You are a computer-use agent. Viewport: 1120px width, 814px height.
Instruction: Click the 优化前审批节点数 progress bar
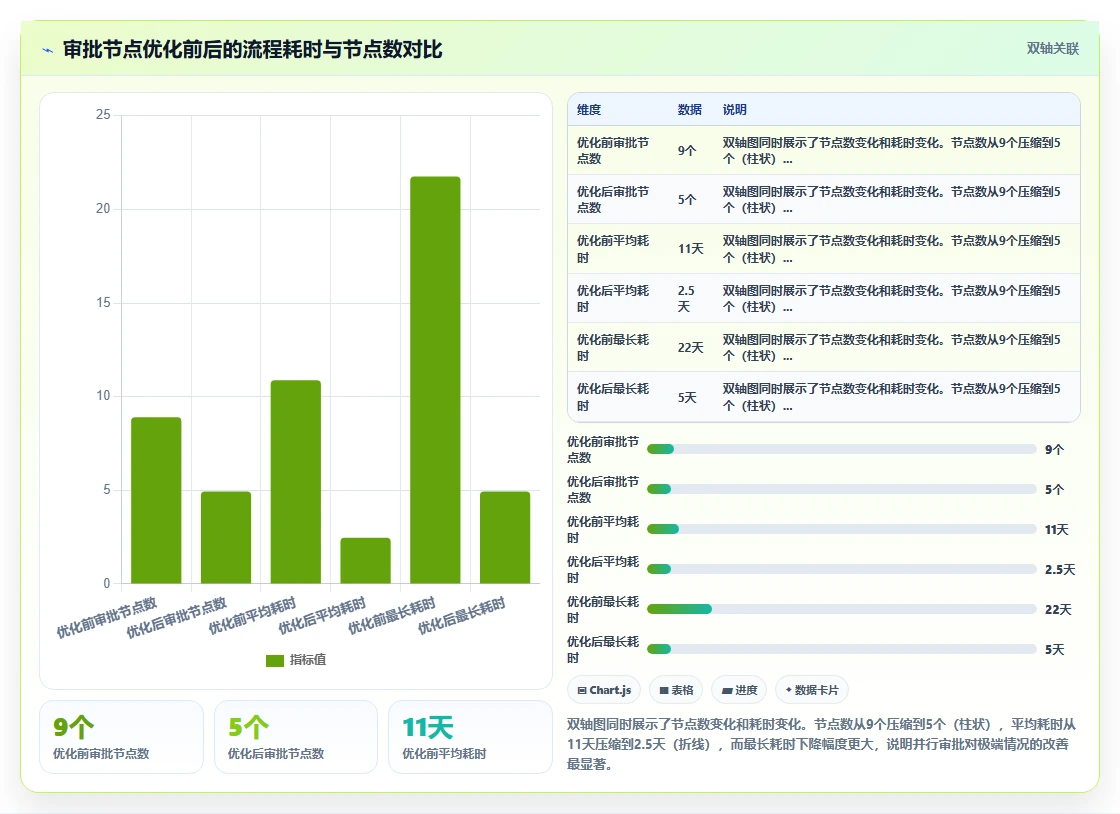tap(841, 449)
